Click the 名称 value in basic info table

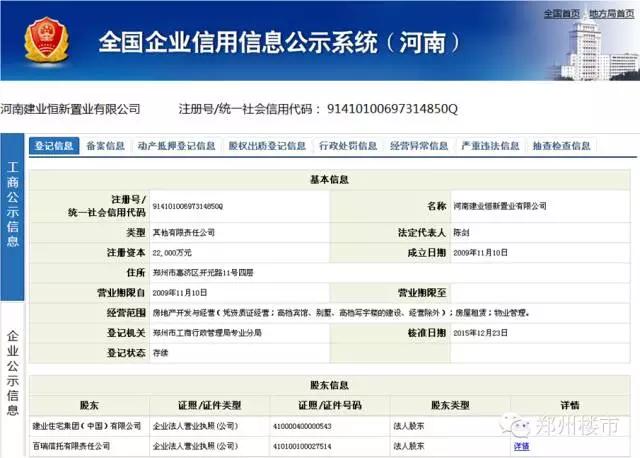point(500,206)
